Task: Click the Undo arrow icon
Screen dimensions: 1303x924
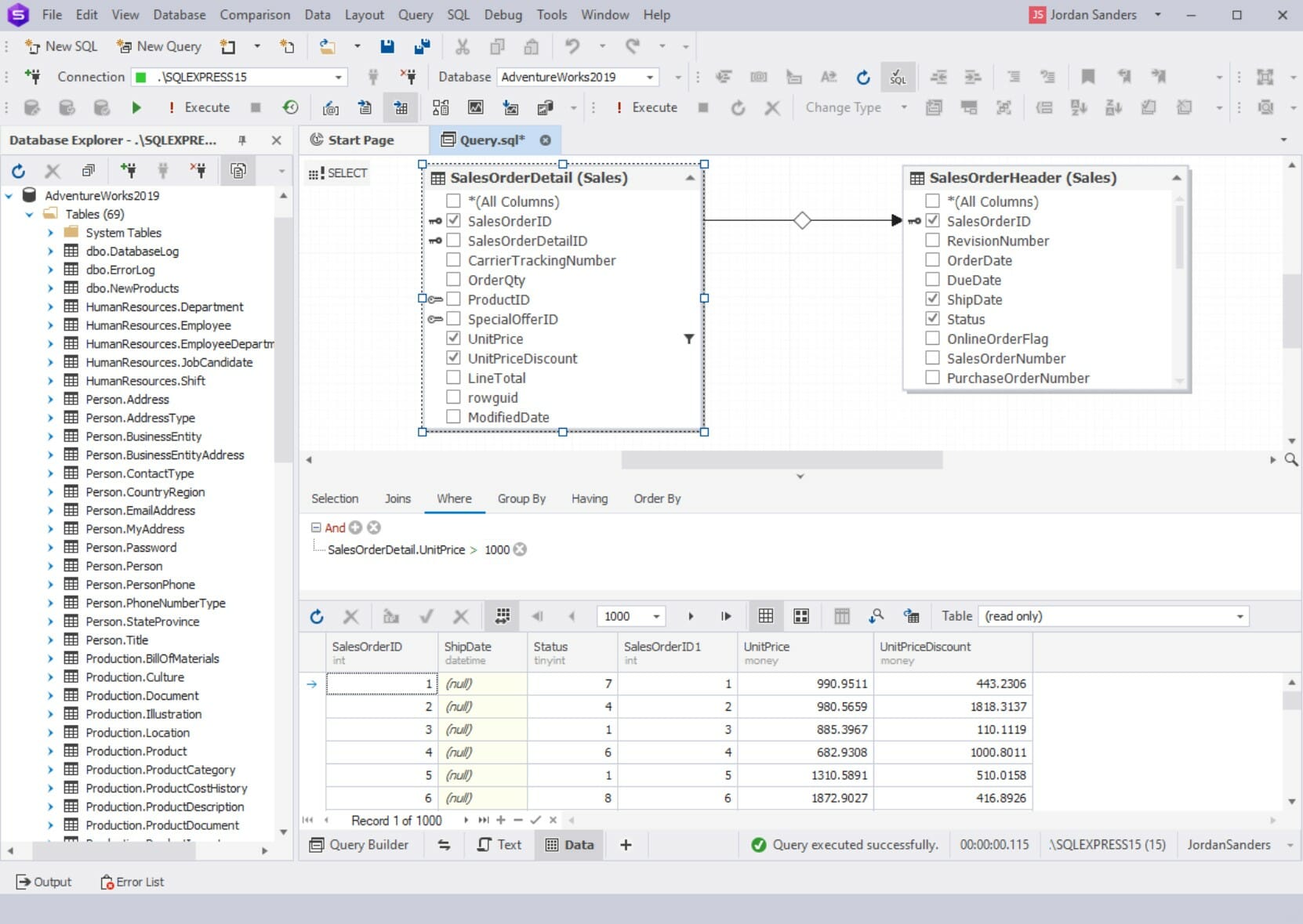Action: (572, 46)
